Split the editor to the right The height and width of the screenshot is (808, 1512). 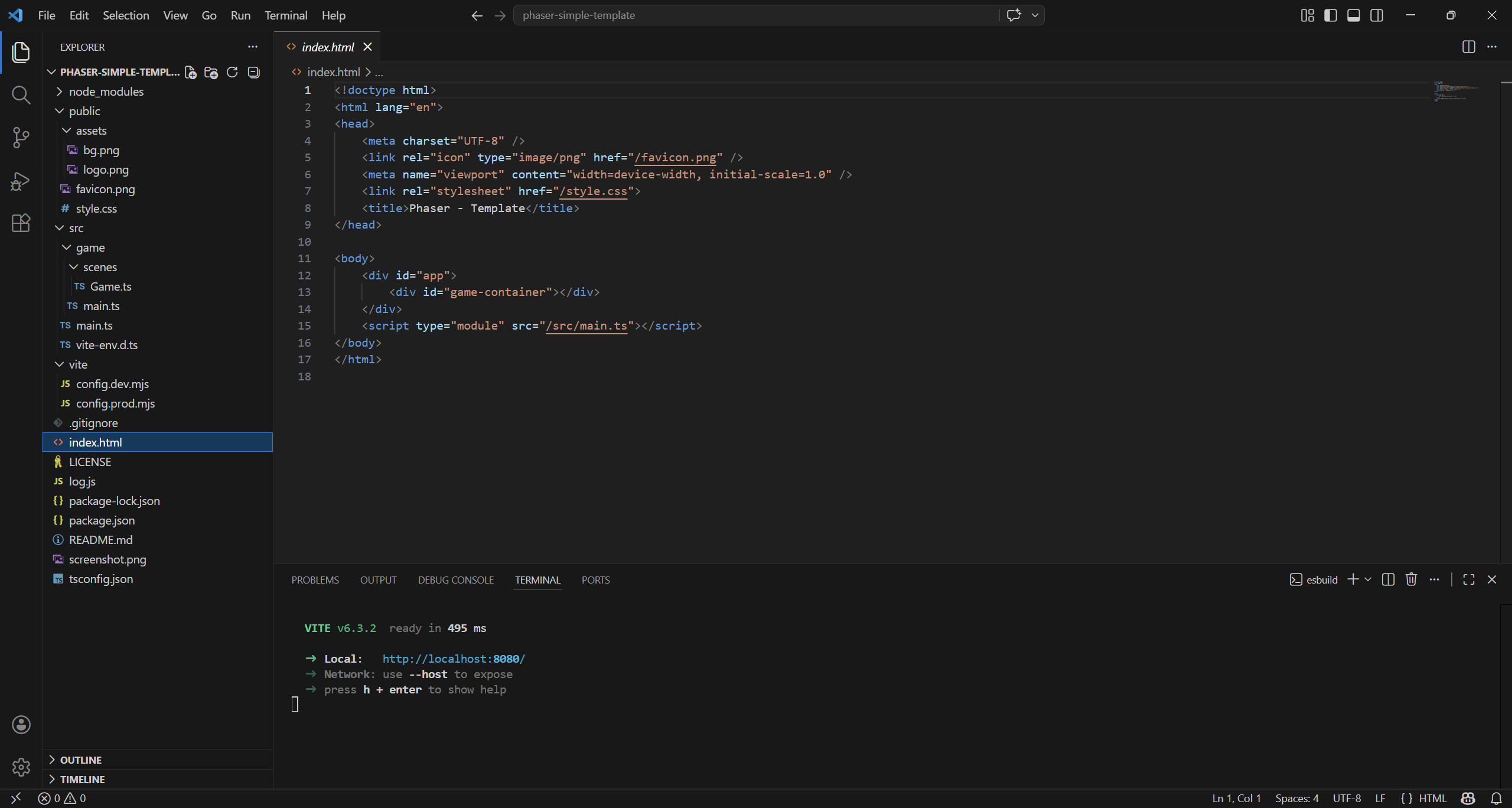tap(1468, 47)
